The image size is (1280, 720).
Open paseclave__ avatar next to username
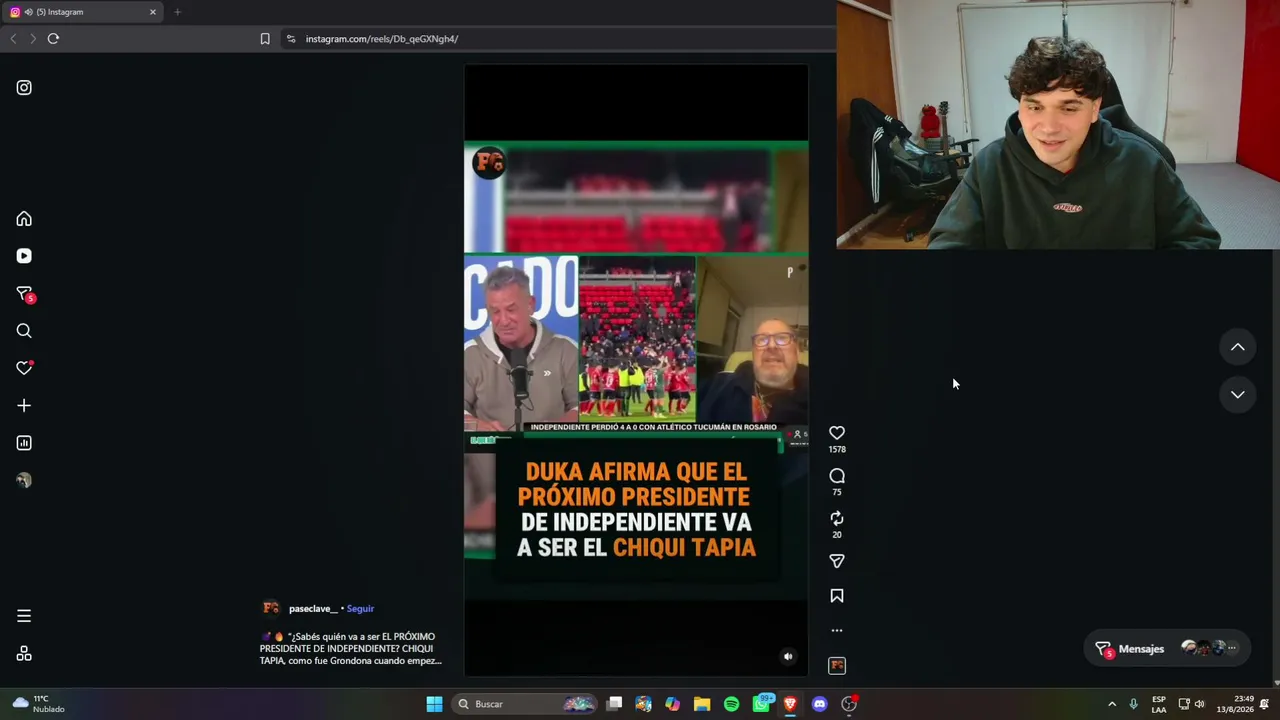pos(271,609)
